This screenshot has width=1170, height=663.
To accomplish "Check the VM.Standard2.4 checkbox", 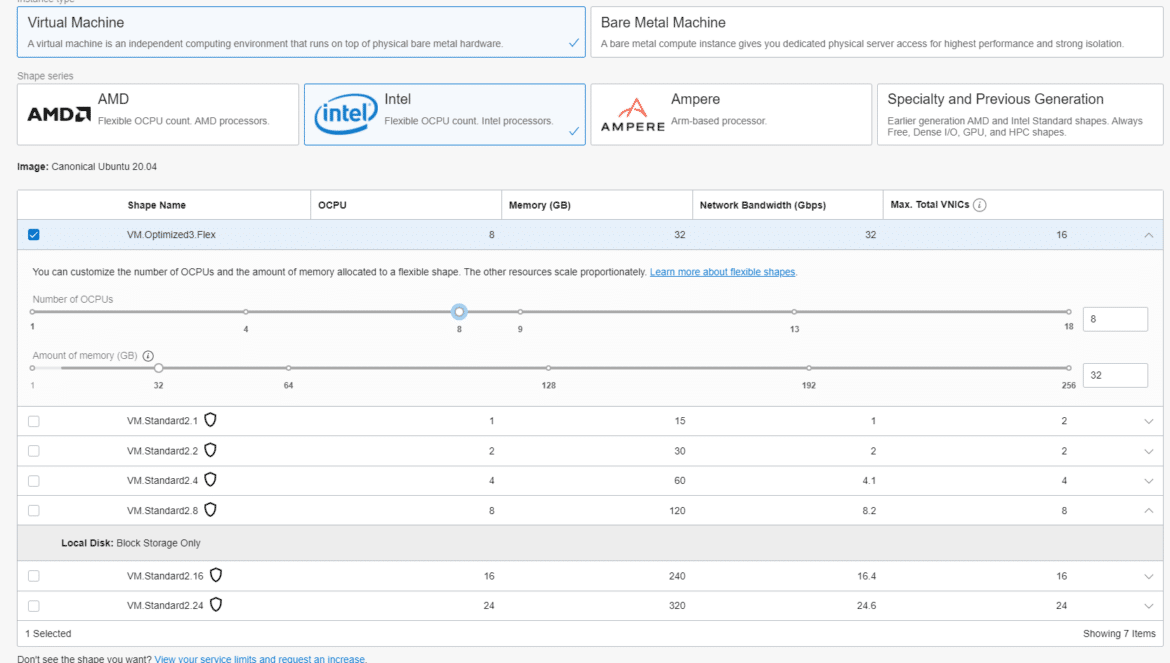I will tap(34, 481).
